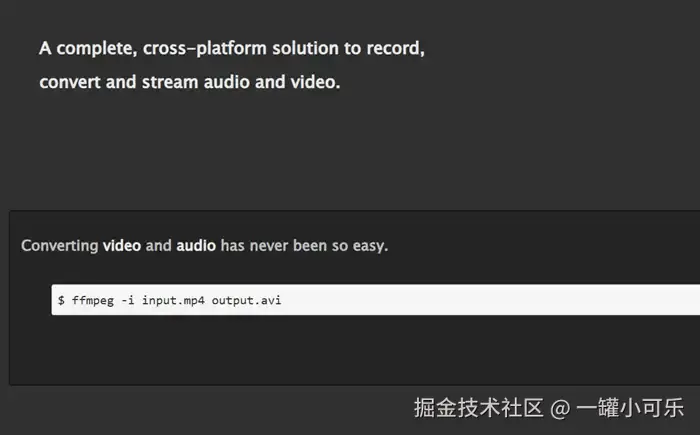Click the word Converting in the panel
Viewport: 700px width, 435px height.
pos(59,245)
